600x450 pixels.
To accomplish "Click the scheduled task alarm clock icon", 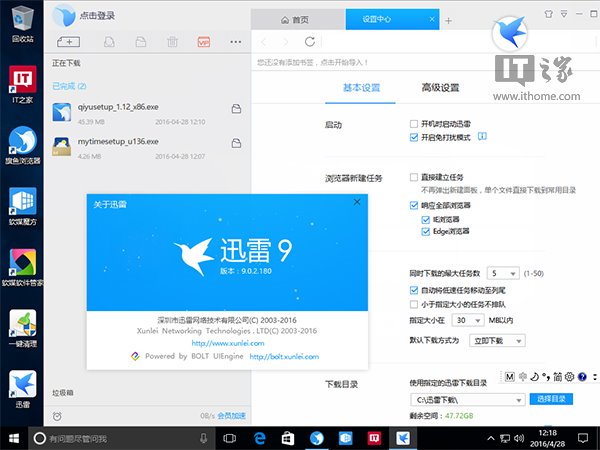I will 57,416.
